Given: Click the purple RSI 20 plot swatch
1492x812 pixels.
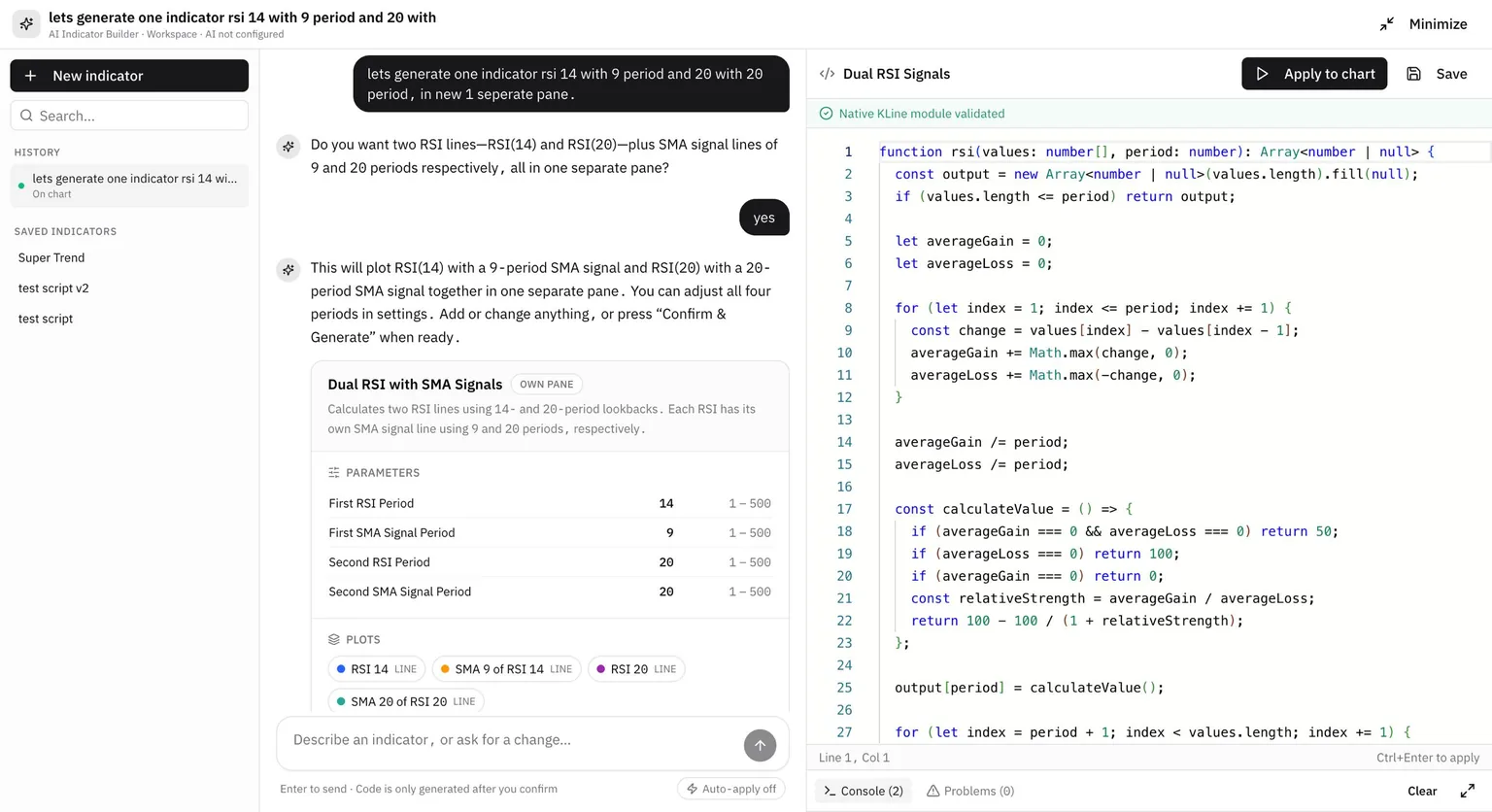Looking at the screenshot, I should click(x=600, y=669).
